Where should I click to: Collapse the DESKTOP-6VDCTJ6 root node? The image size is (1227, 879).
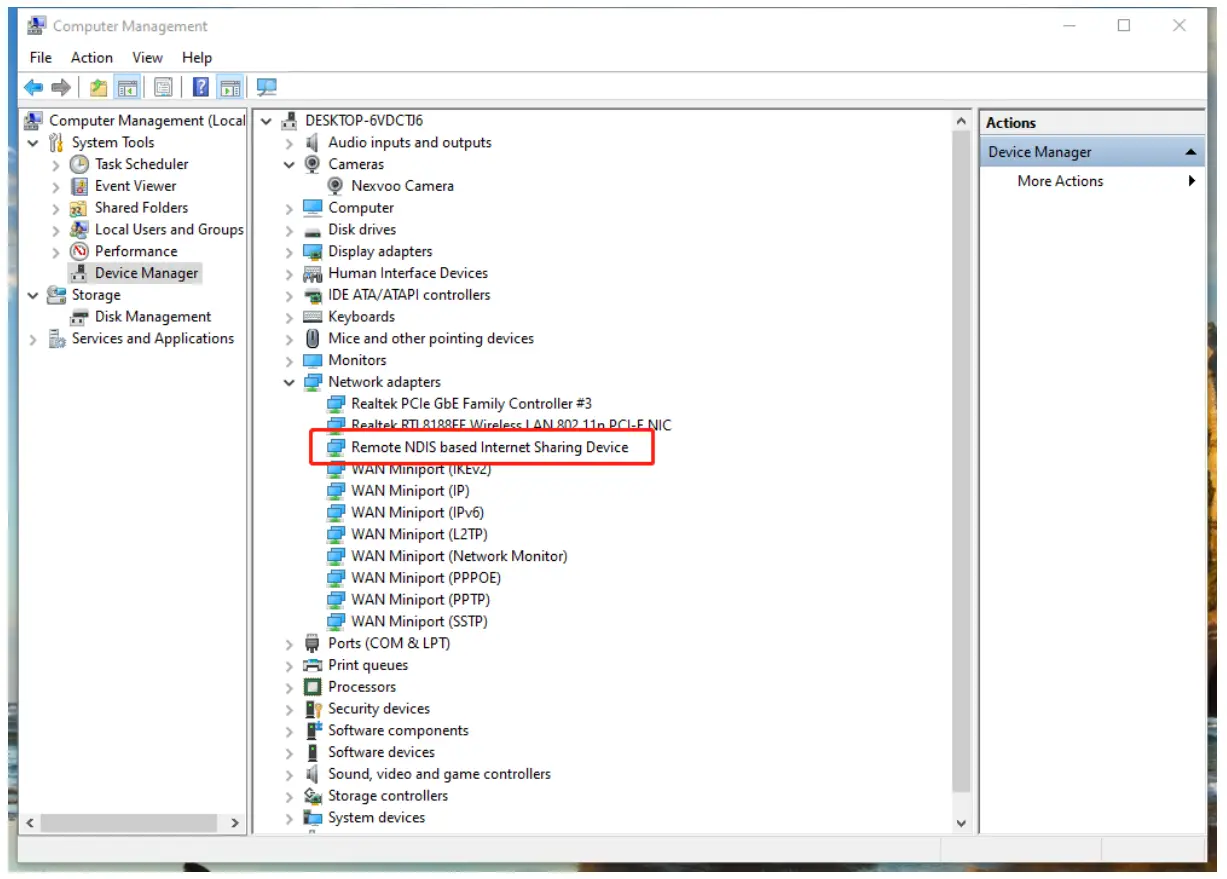pos(266,121)
